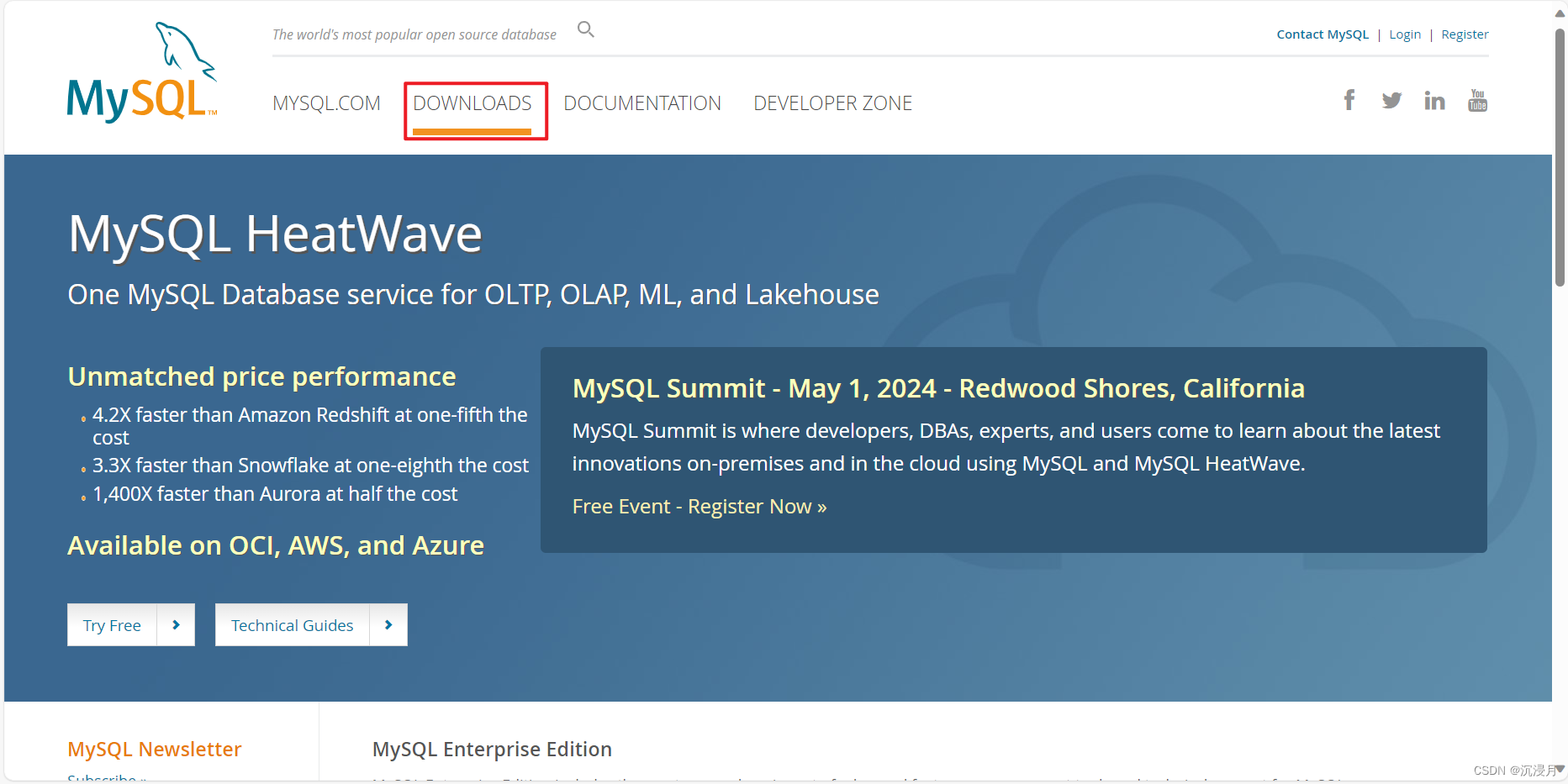The height and width of the screenshot is (784, 1568).
Task: Open the DEVELOPER ZONE tab
Action: 832,103
